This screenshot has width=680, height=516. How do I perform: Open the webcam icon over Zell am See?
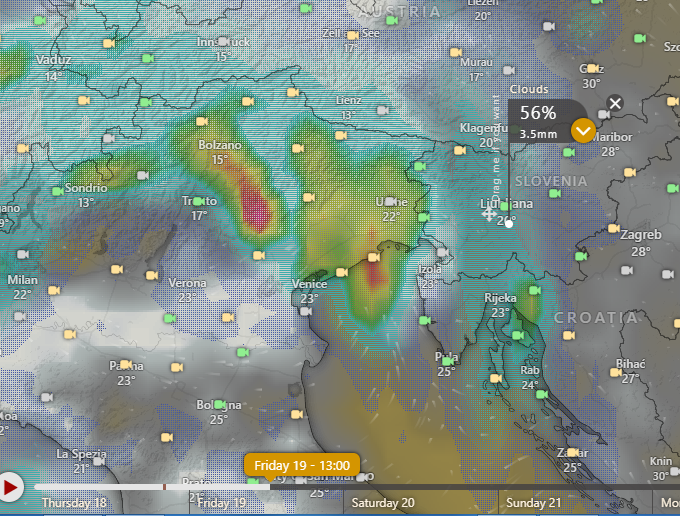(x=353, y=35)
